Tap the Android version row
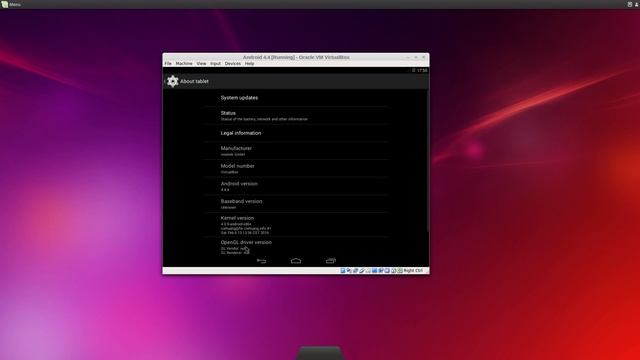The width and height of the screenshot is (640, 360). coord(296,186)
